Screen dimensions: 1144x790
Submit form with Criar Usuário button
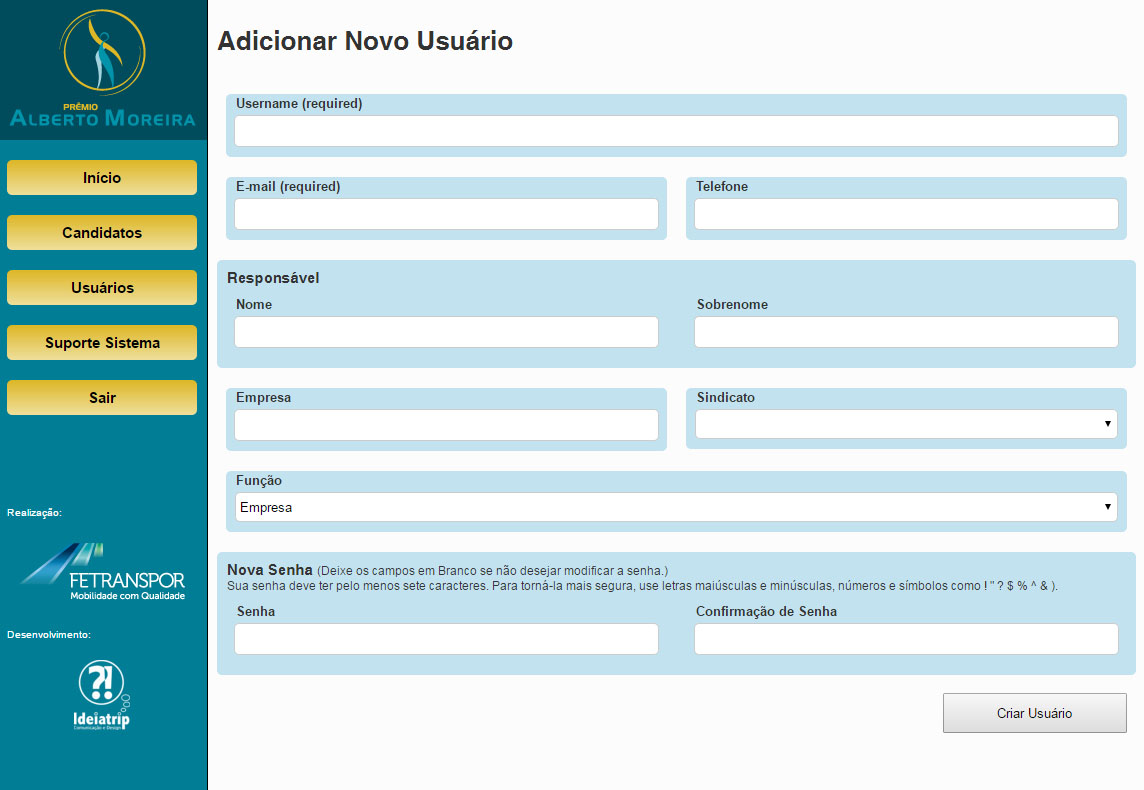tap(1034, 713)
